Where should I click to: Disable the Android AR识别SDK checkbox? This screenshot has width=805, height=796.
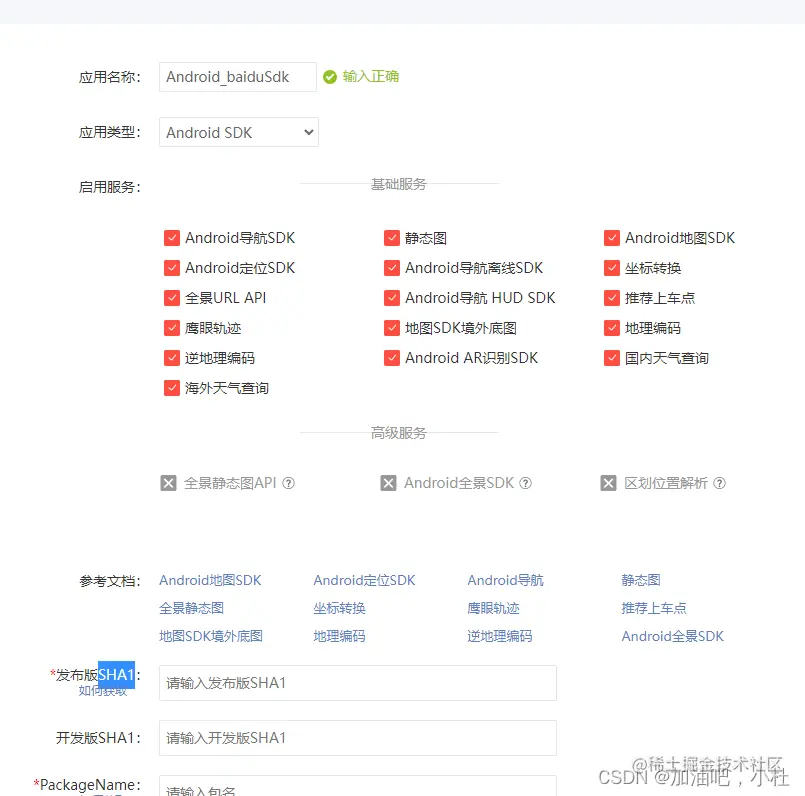(x=392, y=358)
